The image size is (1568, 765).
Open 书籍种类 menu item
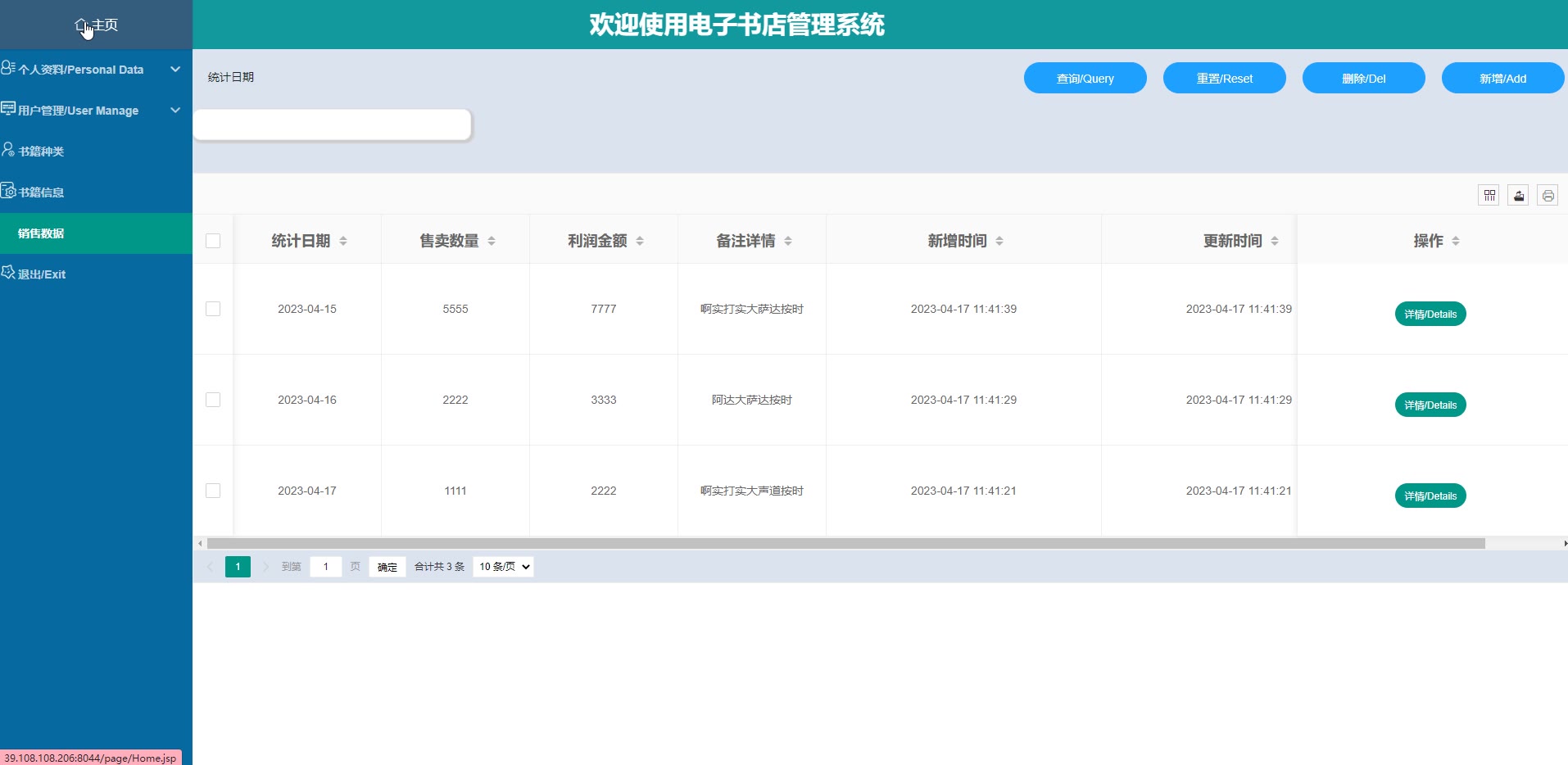tap(97, 152)
